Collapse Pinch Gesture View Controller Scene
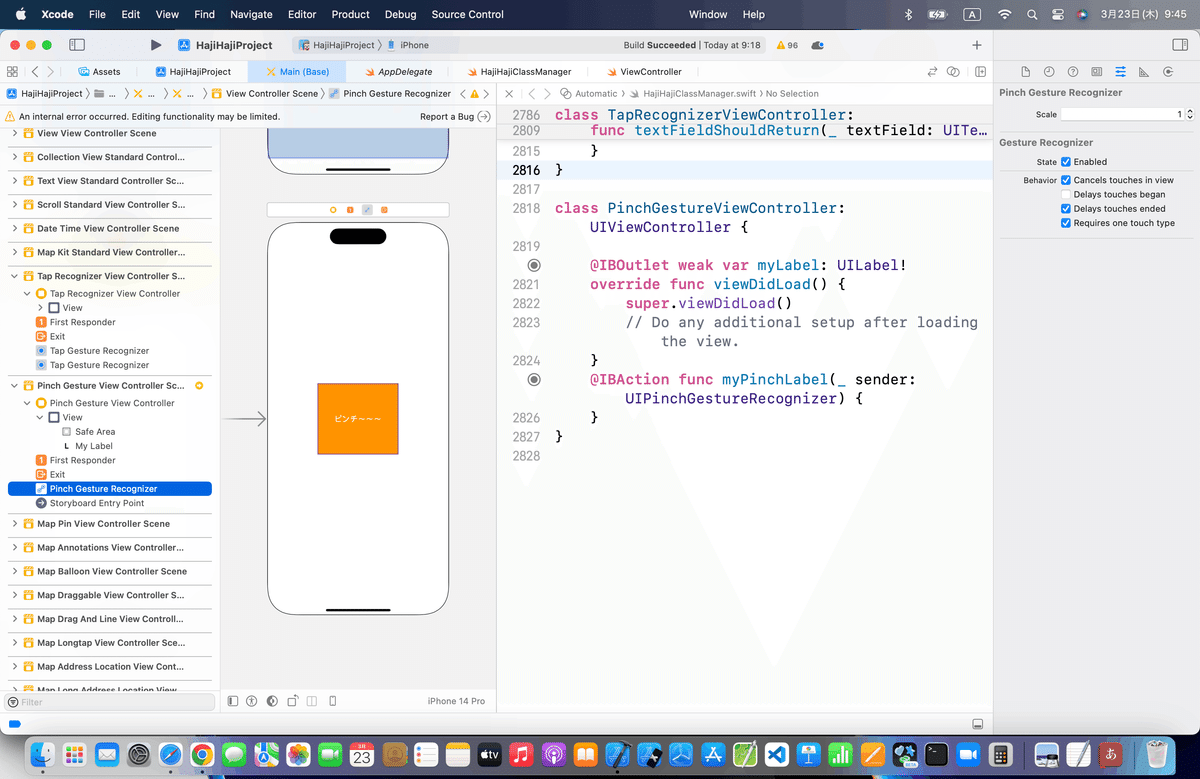 15,385
